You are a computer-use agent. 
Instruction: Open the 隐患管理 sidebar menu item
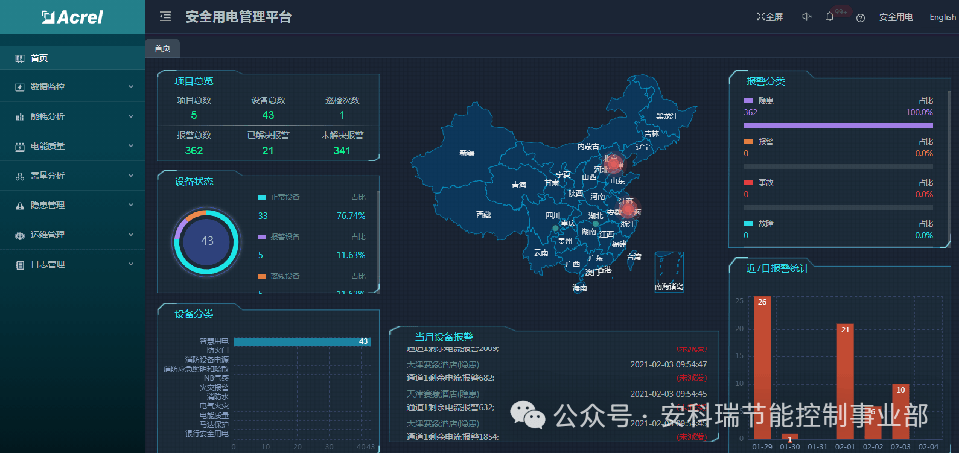(x=72, y=206)
